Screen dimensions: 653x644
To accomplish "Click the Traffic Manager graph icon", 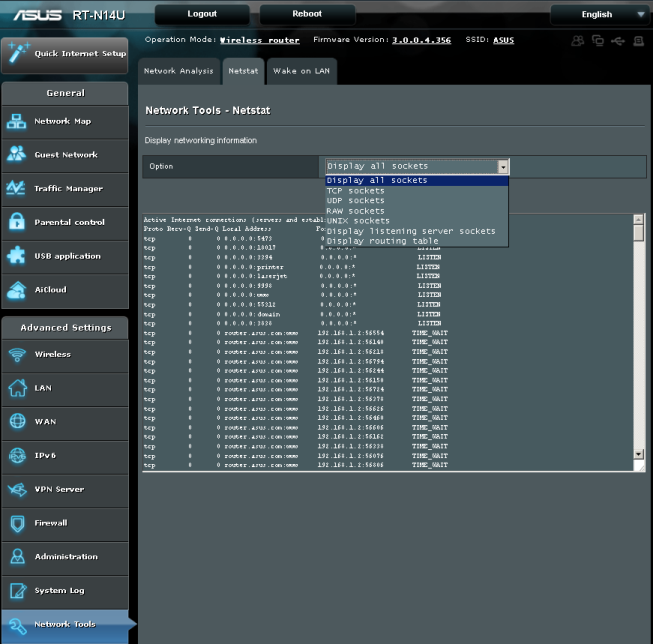I will 16,188.
